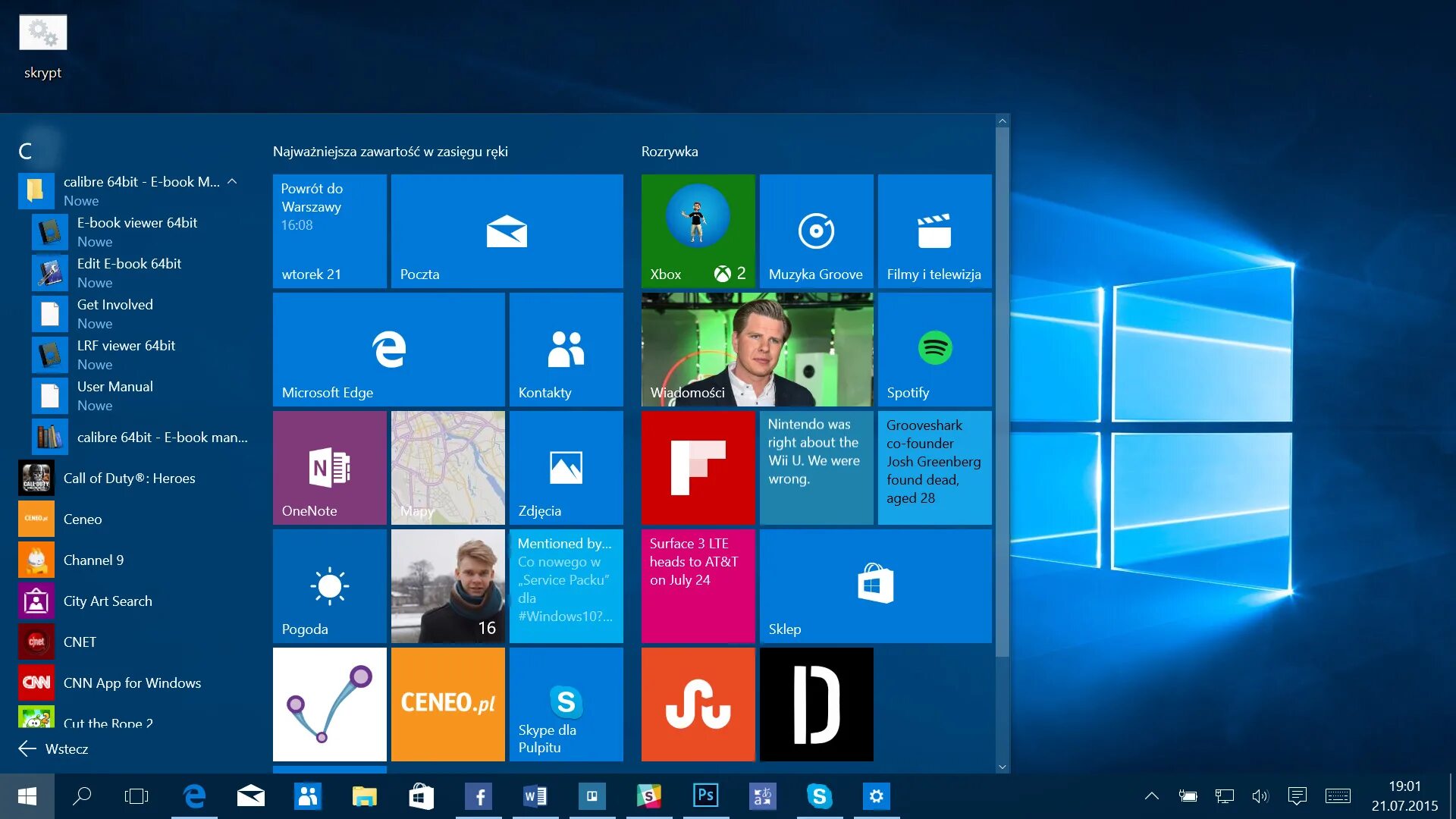Open Facebook from the taskbar
This screenshot has height=819, width=1456.
pyautogui.click(x=479, y=796)
